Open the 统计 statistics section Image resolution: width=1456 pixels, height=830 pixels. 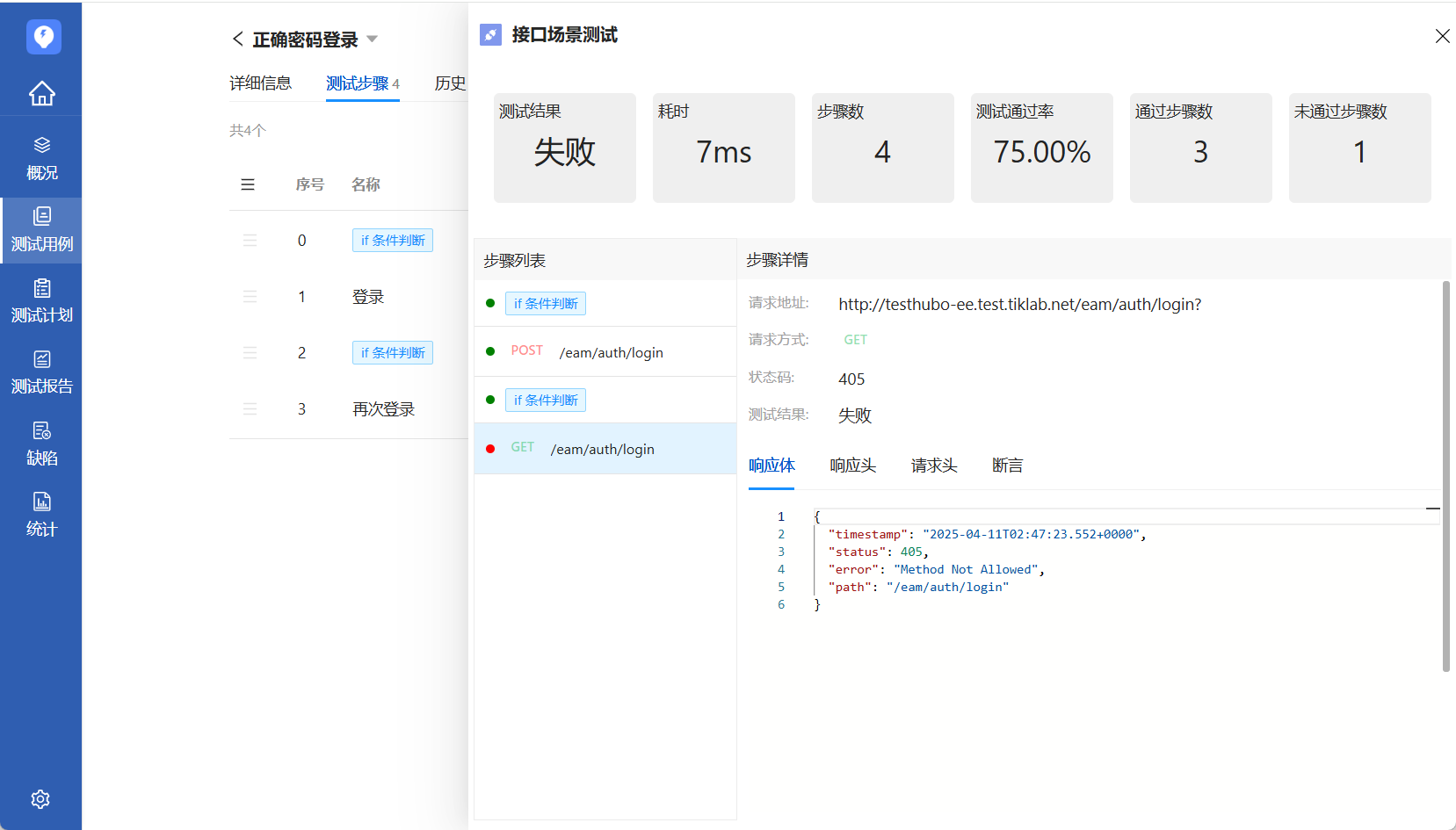point(41,515)
